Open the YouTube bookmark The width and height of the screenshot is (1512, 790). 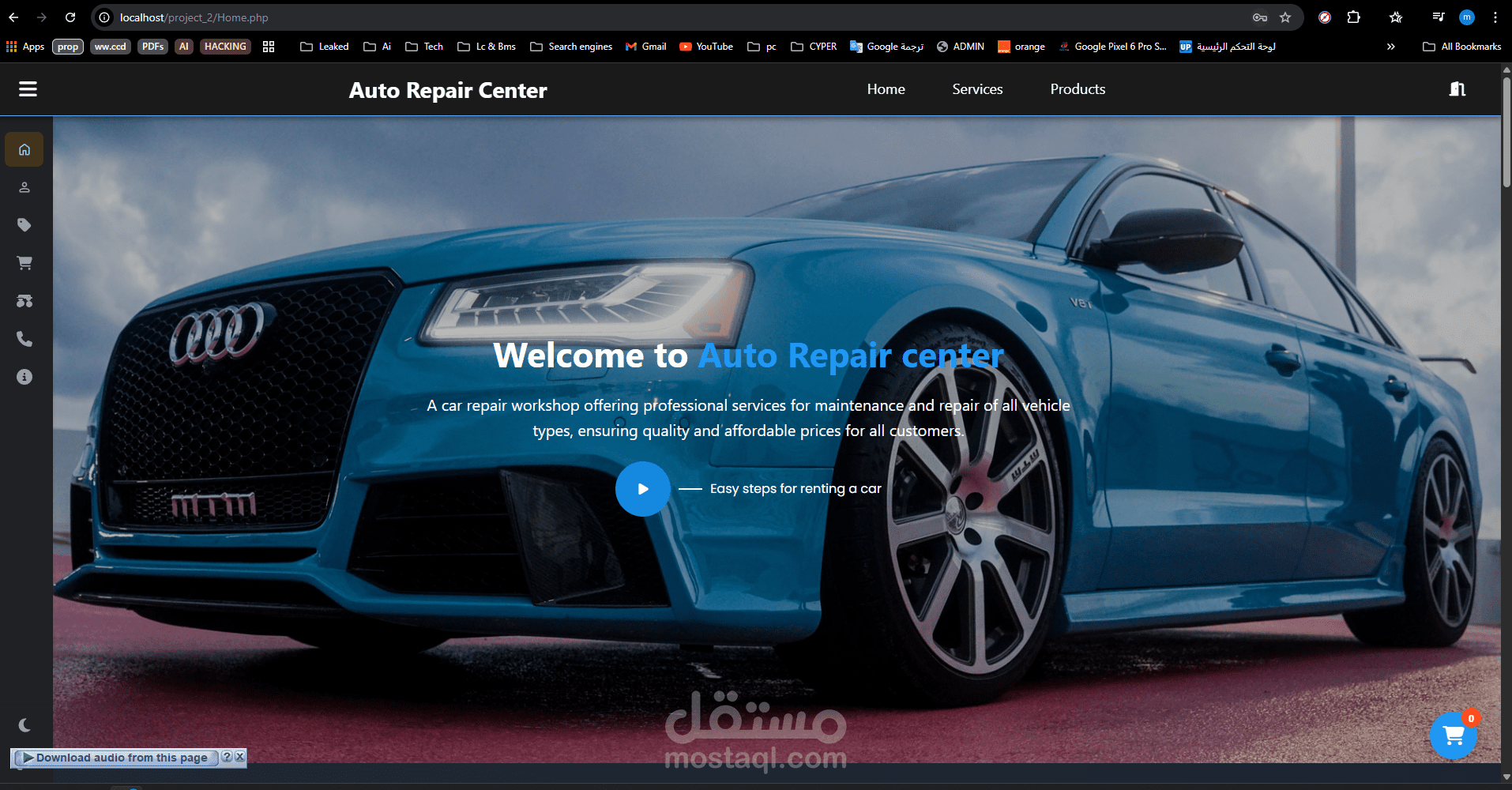coord(706,47)
